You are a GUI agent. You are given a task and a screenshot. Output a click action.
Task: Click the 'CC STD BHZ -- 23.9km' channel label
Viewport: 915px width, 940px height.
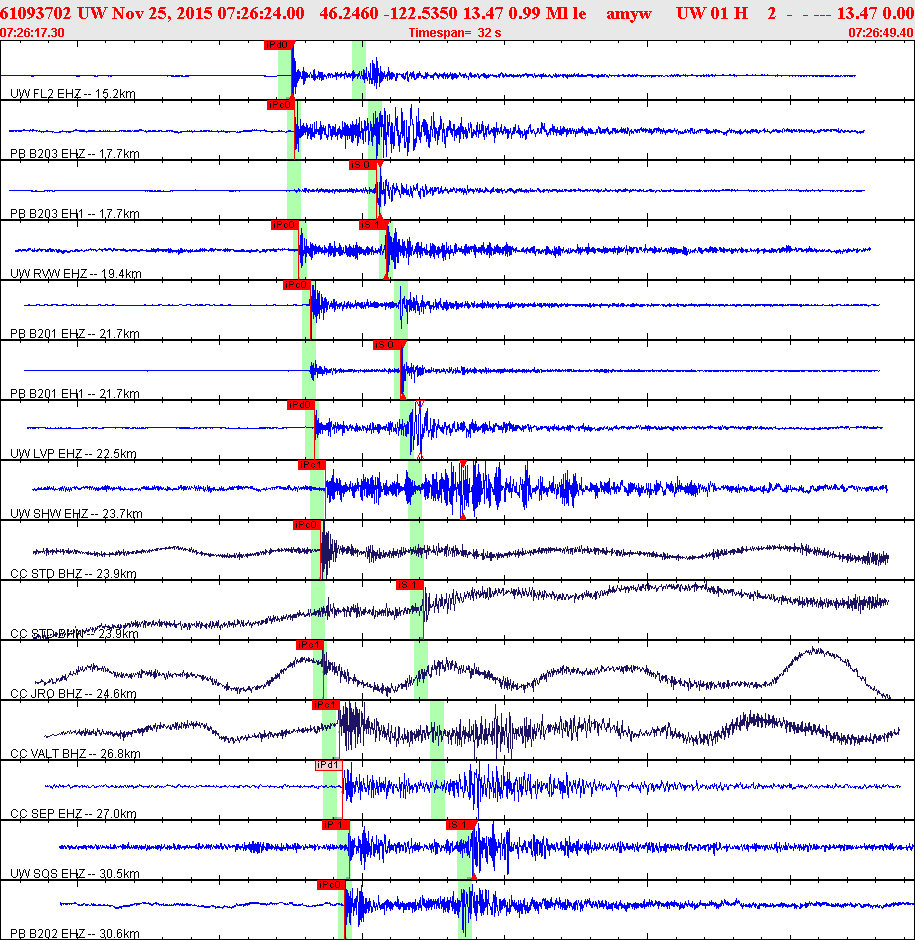(x=73, y=573)
